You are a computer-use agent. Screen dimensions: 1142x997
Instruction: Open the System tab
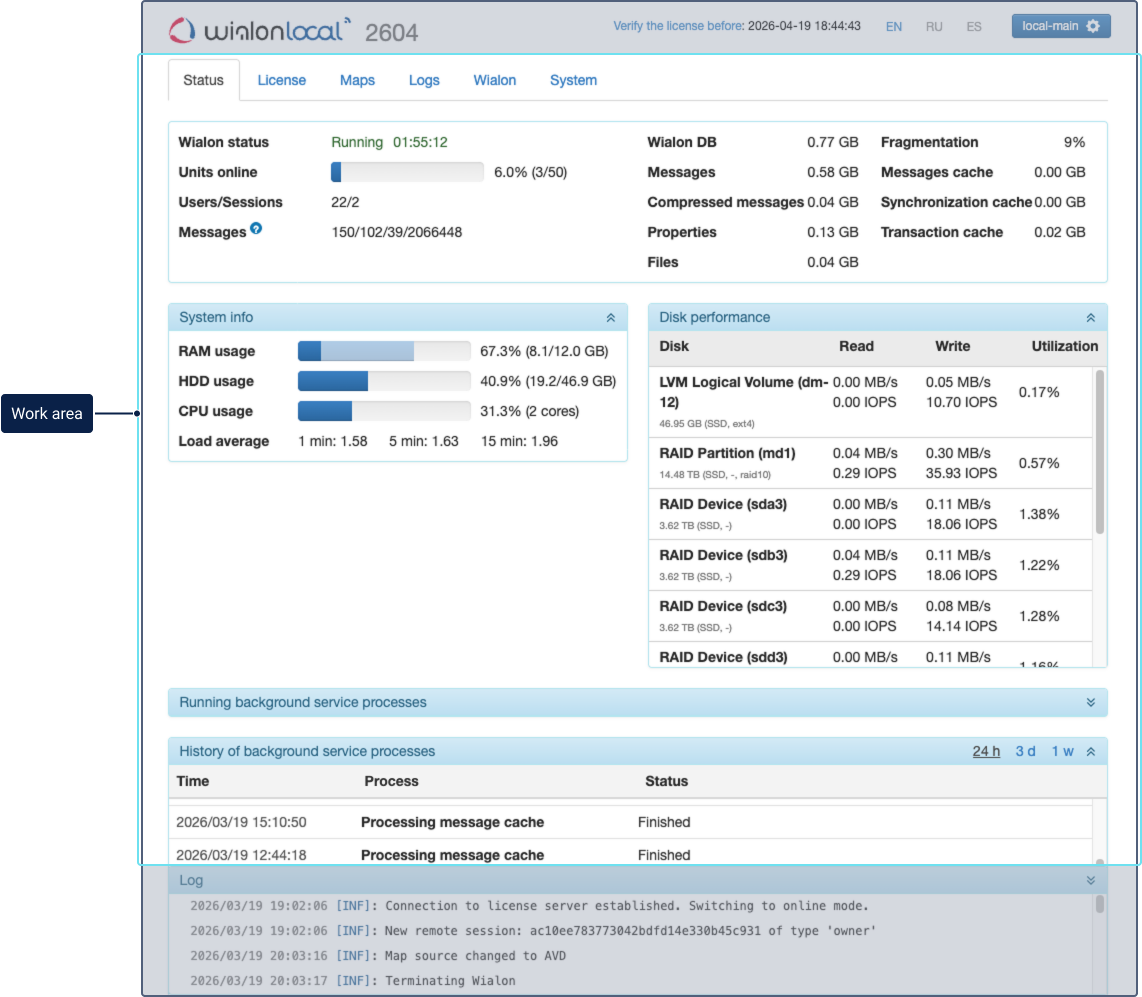coord(573,80)
